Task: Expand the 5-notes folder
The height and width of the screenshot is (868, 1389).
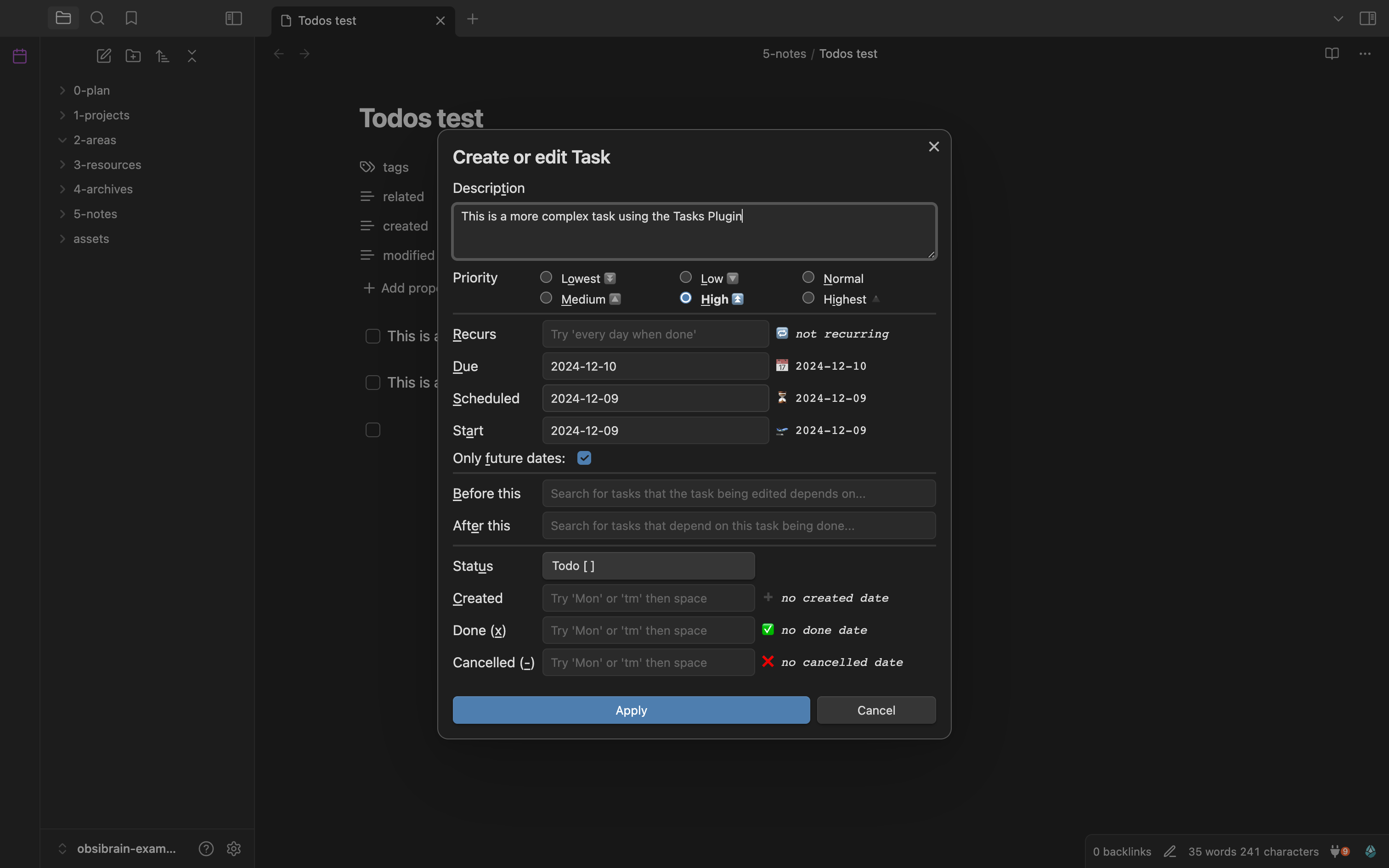Action: (95, 214)
